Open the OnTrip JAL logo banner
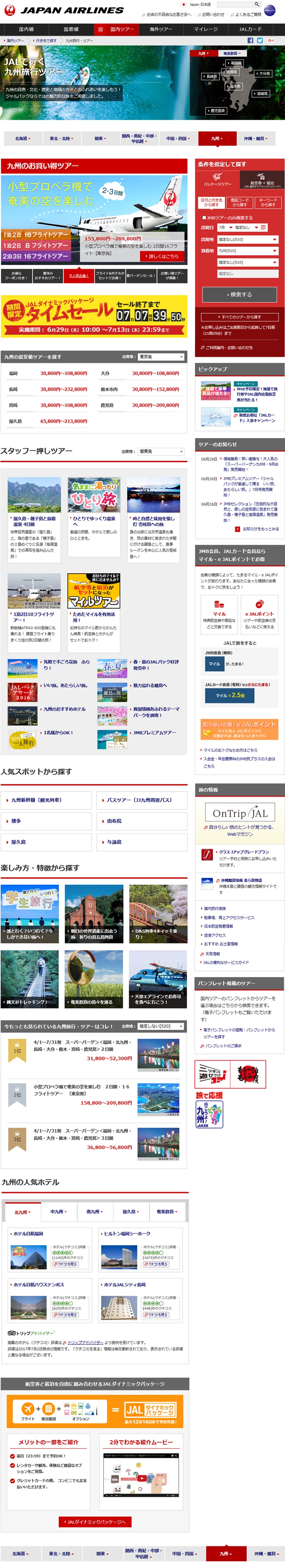Viewport: 285px width, 1568px height. click(240, 813)
